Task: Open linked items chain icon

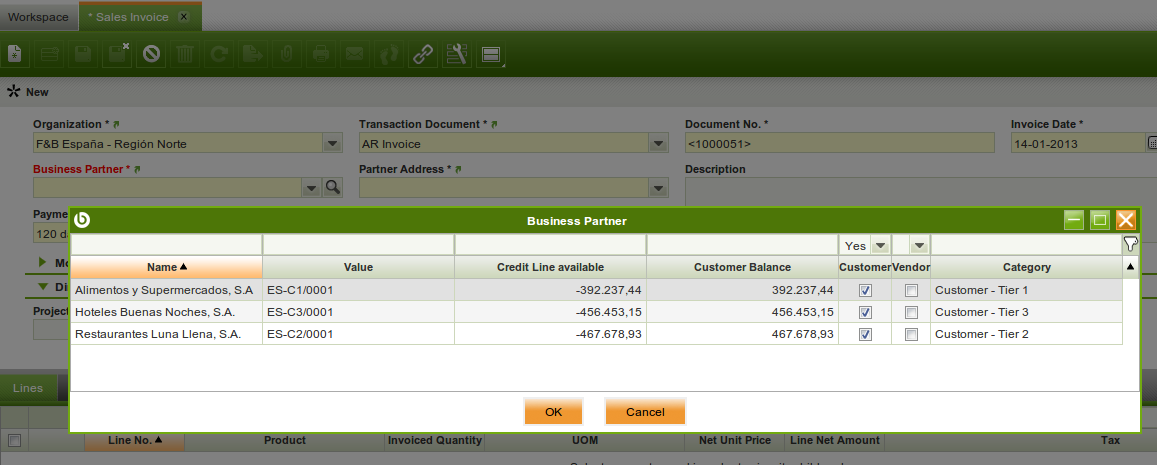Action: pyautogui.click(x=423, y=54)
